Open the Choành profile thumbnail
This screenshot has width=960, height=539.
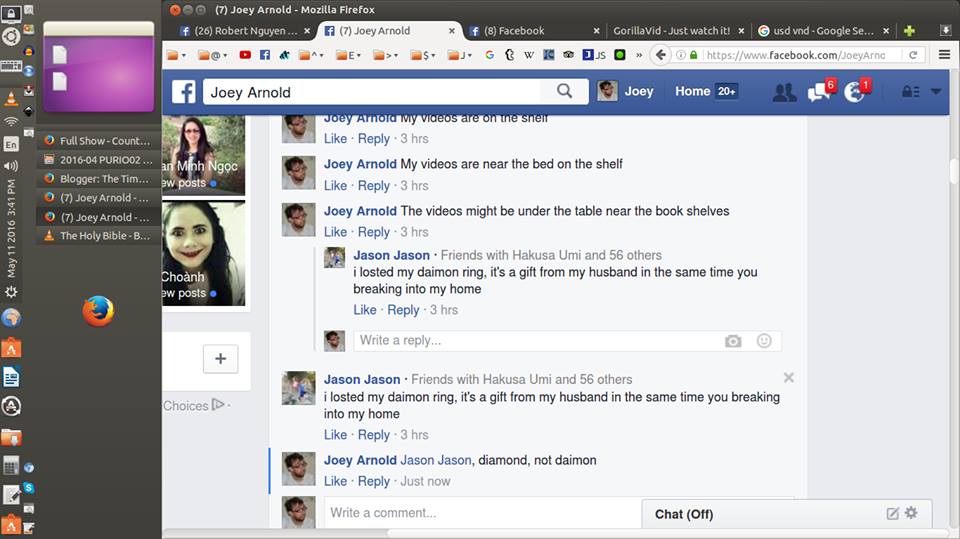click(x=203, y=254)
